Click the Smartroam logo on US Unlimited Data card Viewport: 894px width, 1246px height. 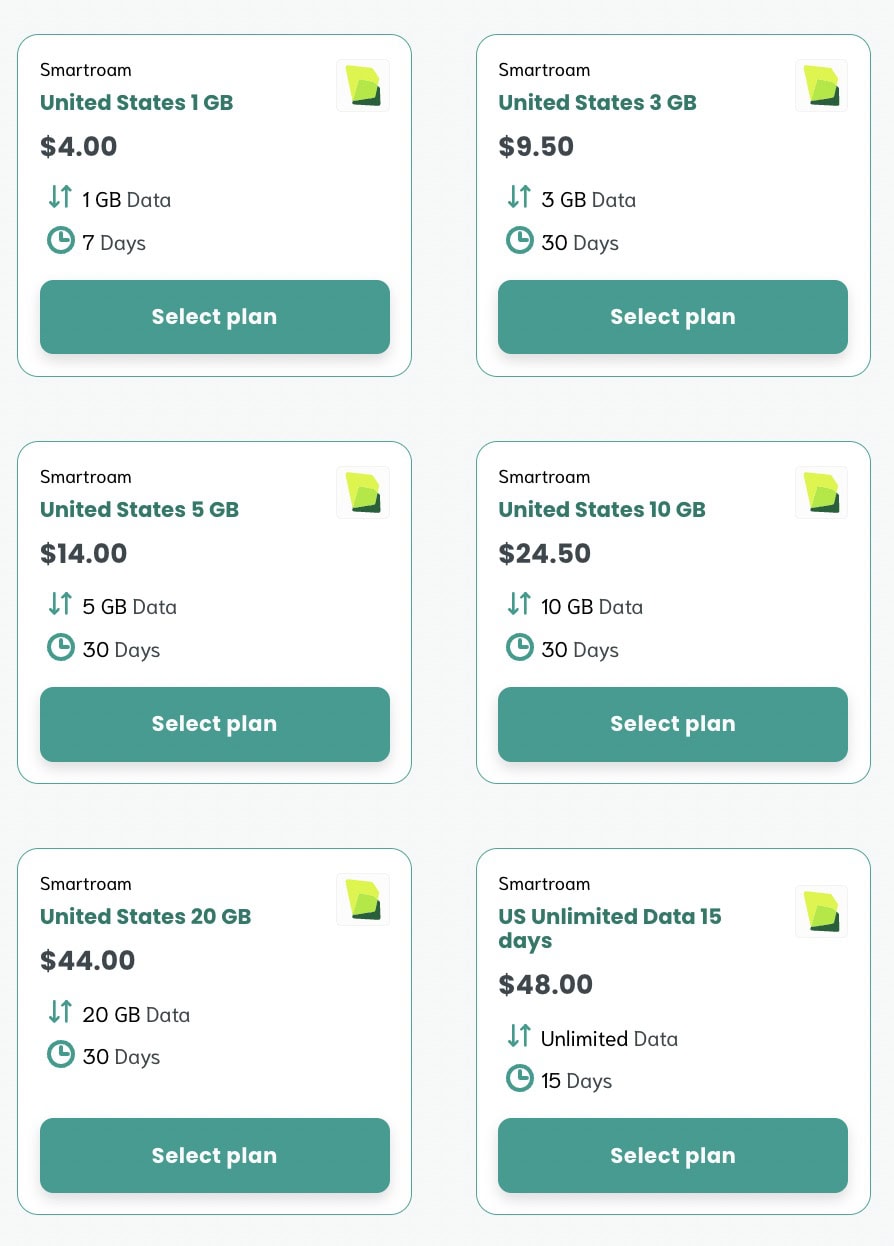point(821,911)
